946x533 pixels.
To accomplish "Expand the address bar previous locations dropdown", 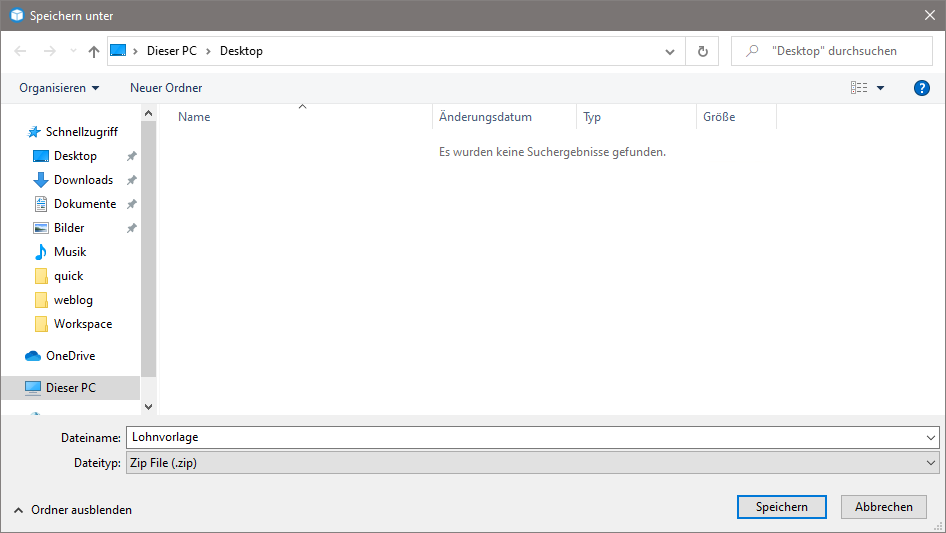I will (x=670, y=51).
